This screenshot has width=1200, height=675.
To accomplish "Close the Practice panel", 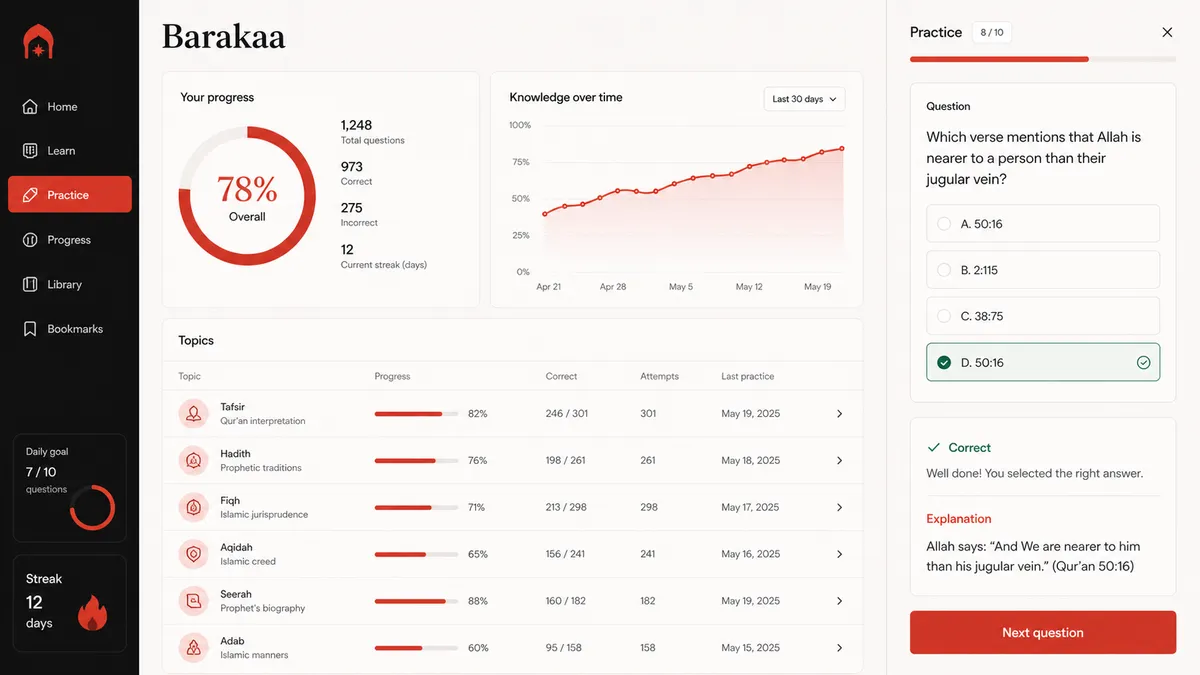I will (1167, 33).
